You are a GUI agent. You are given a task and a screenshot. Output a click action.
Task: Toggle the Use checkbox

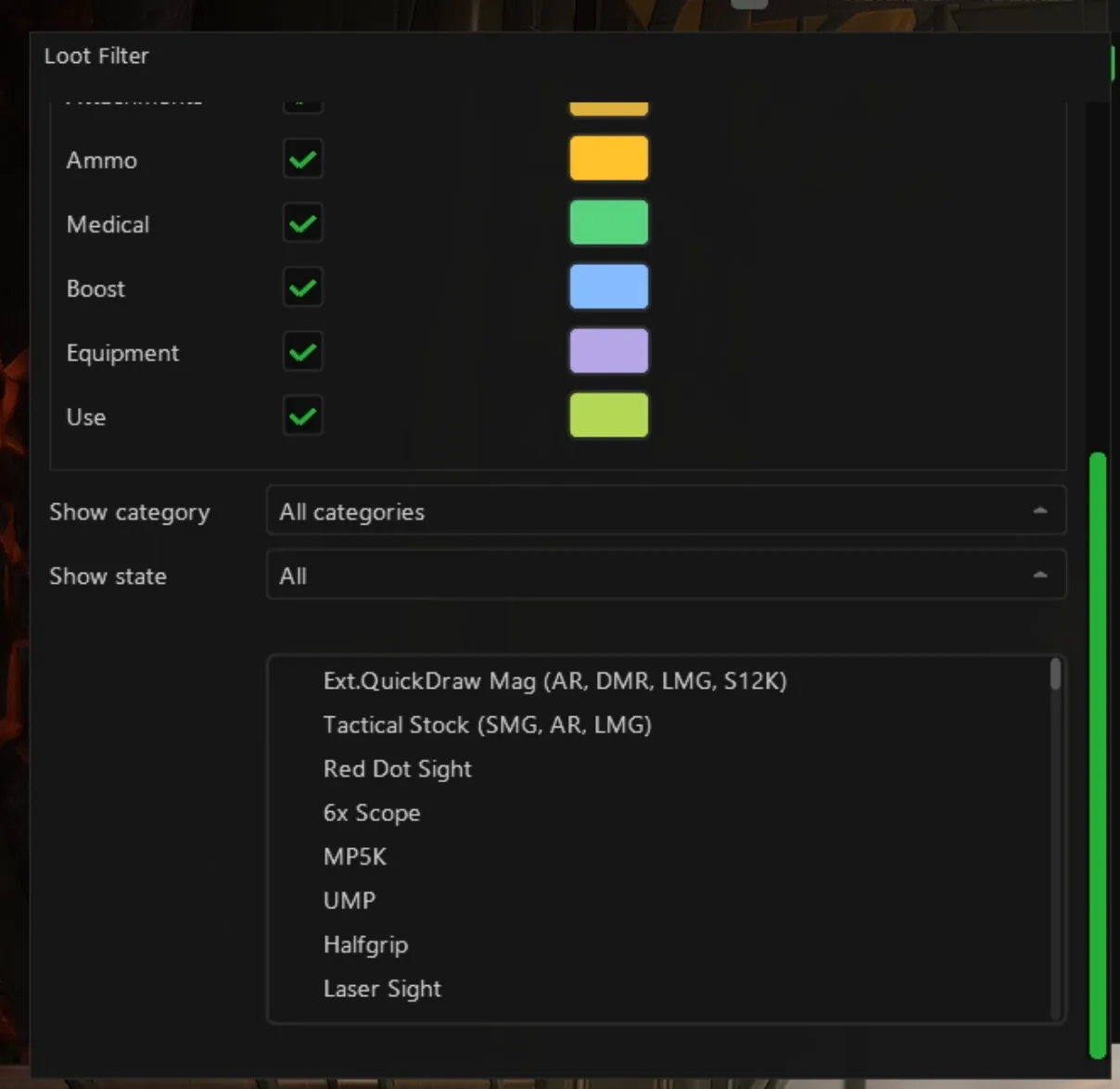click(x=303, y=416)
